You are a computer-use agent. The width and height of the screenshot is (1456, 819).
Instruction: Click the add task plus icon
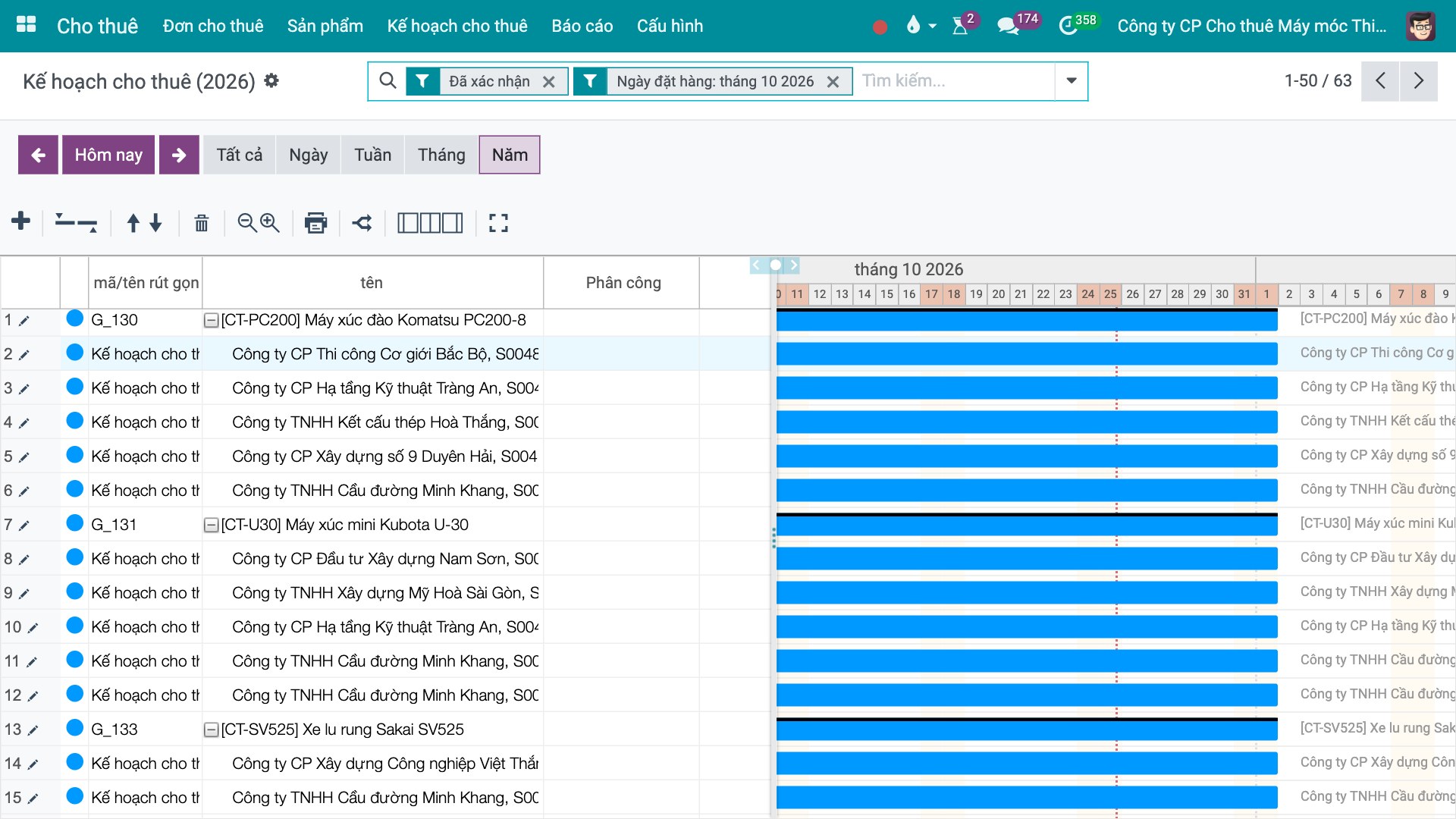point(21,222)
